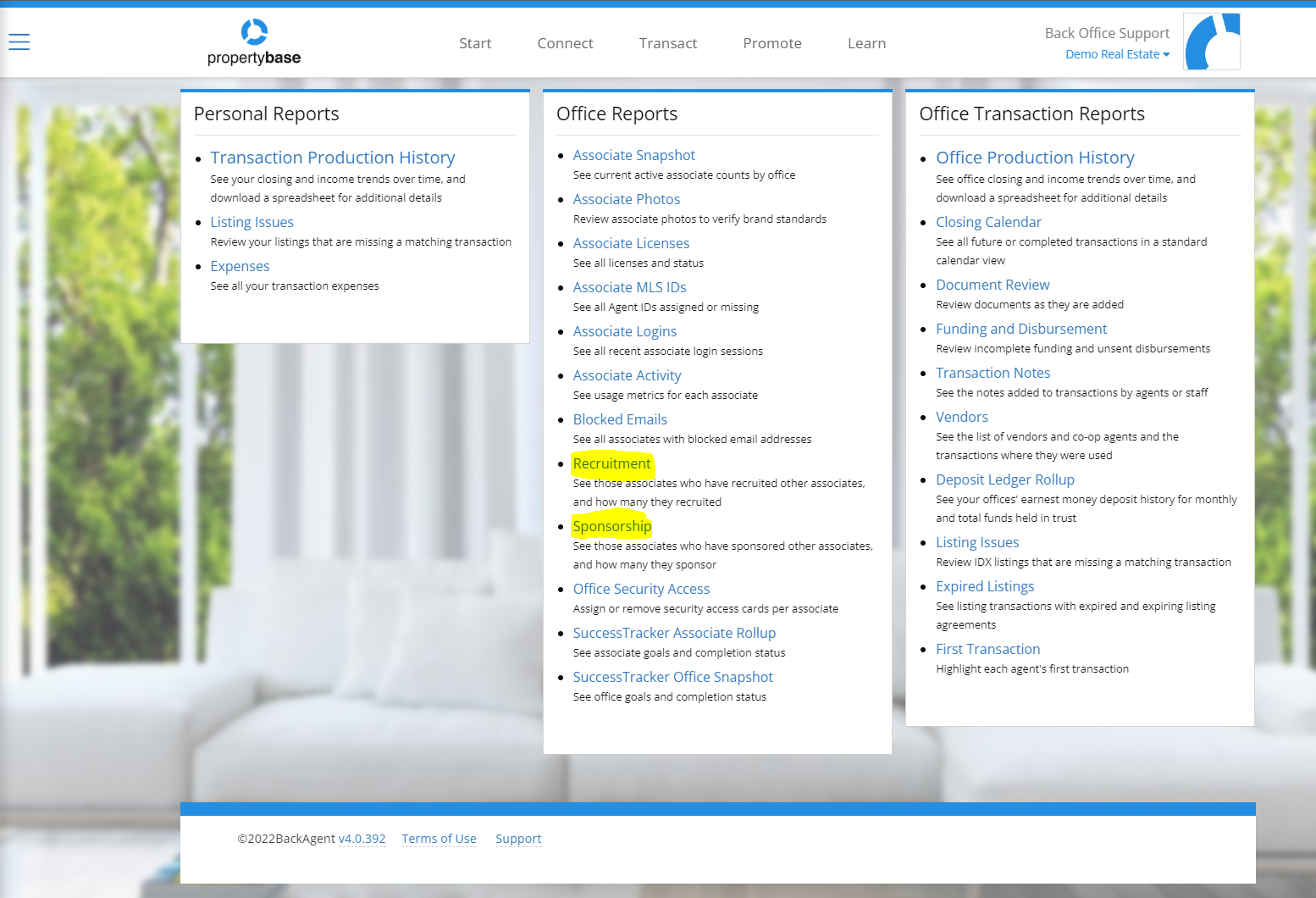Open the Closing Calendar report

[x=988, y=221]
